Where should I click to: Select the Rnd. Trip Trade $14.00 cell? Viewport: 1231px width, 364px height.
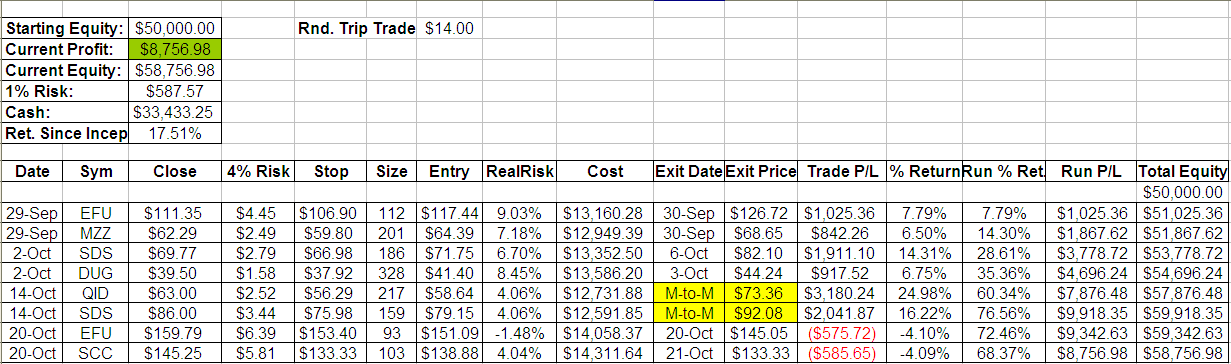[x=450, y=29]
